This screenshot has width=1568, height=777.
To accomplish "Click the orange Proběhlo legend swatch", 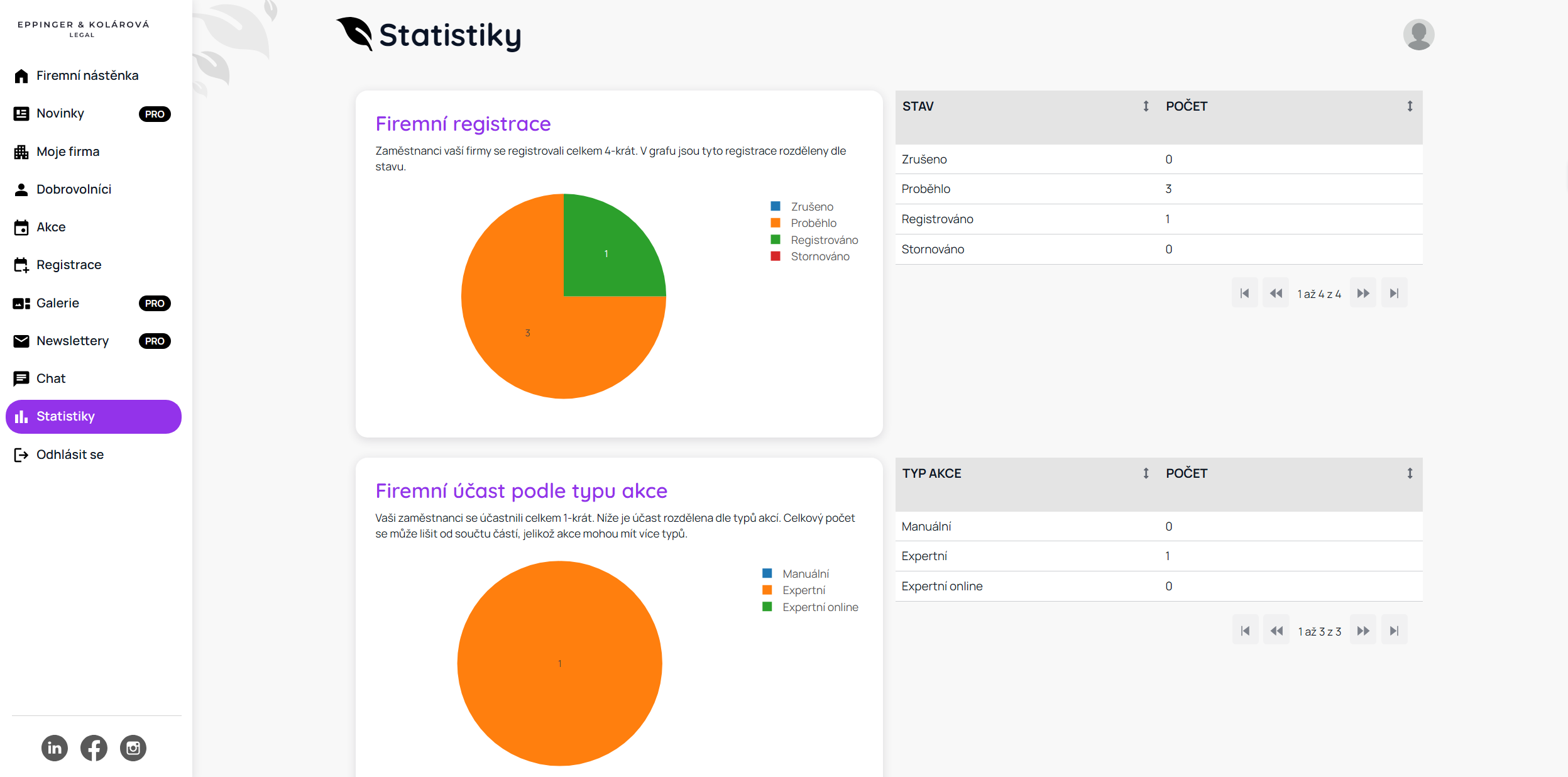I will pyautogui.click(x=776, y=223).
